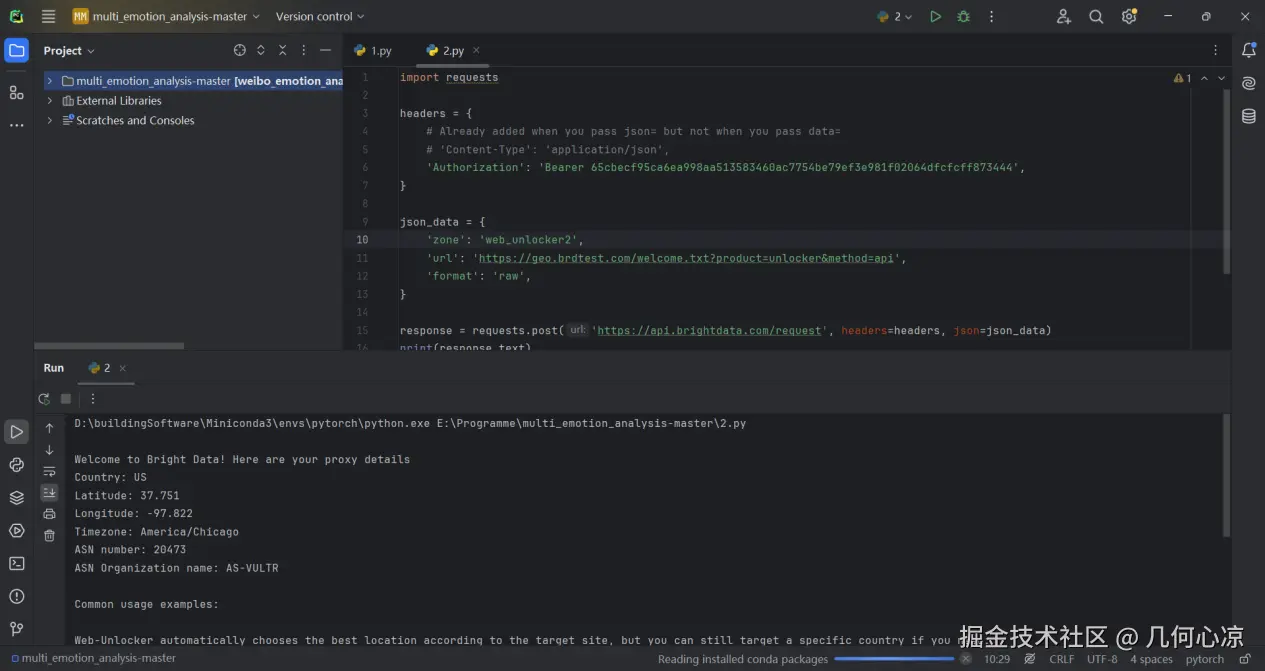Expand the External Libraries tree node
Image resolution: width=1265 pixels, height=671 pixels.
[x=49, y=101]
